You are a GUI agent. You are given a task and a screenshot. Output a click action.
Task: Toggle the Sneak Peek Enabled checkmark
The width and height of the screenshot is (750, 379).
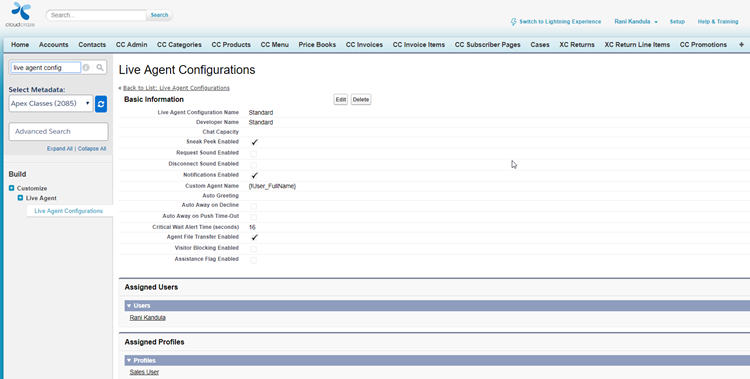coord(254,142)
